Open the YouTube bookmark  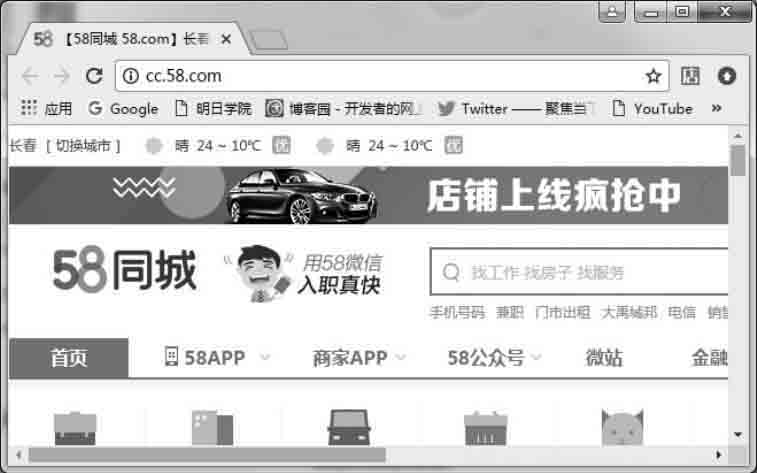[652, 108]
